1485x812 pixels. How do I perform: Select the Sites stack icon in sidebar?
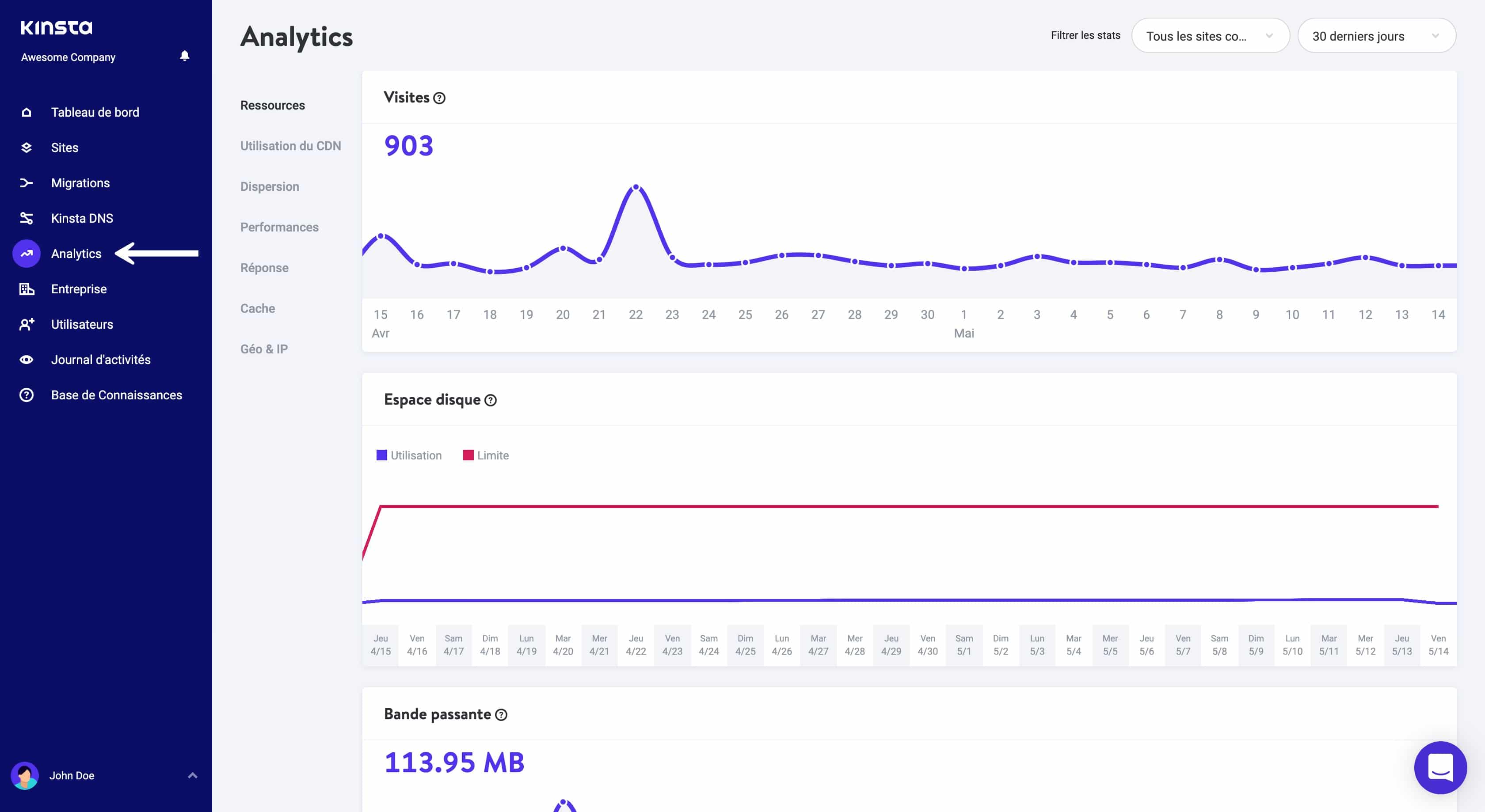click(27, 148)
